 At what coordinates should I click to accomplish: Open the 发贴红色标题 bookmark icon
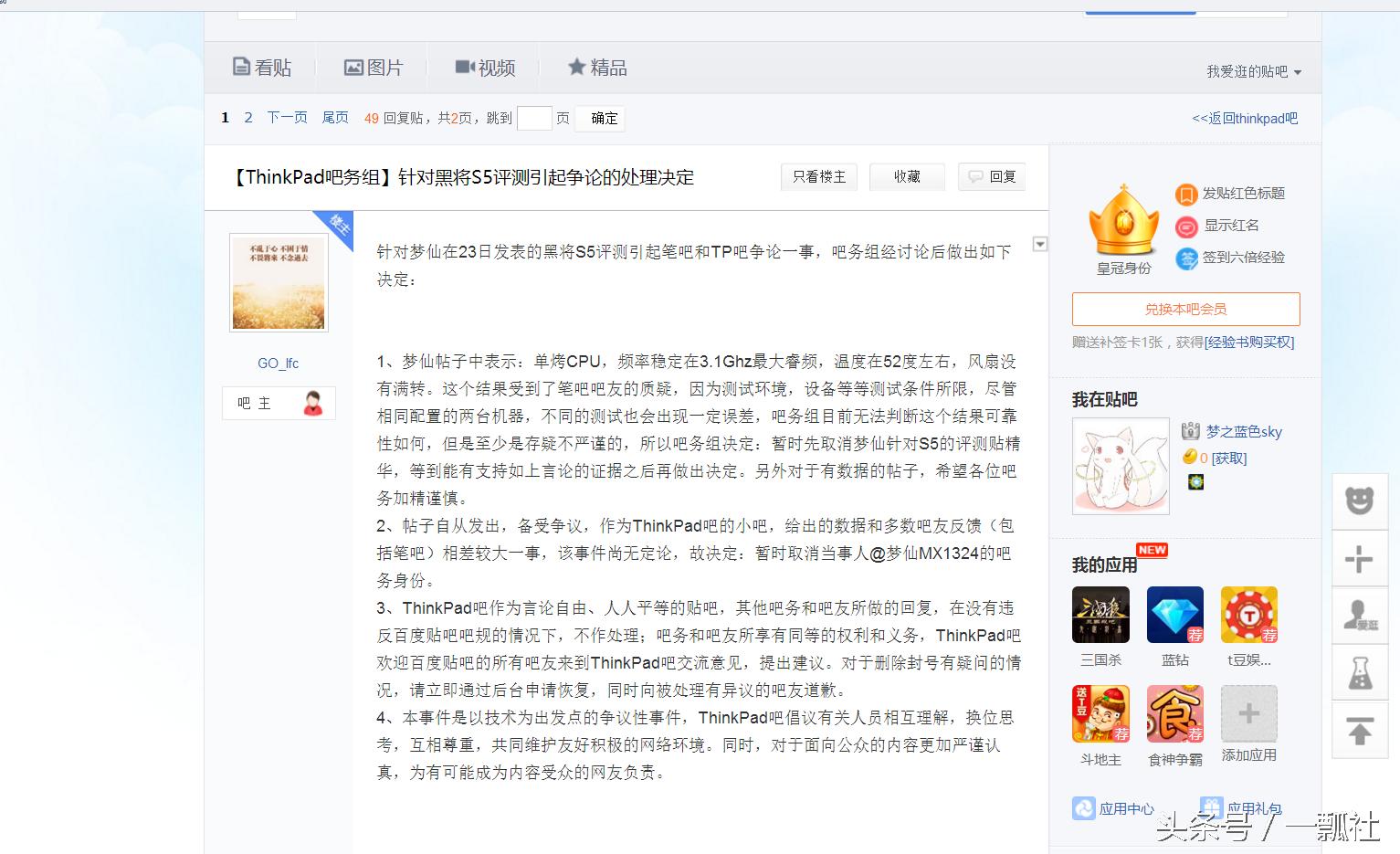[1185, 195]
